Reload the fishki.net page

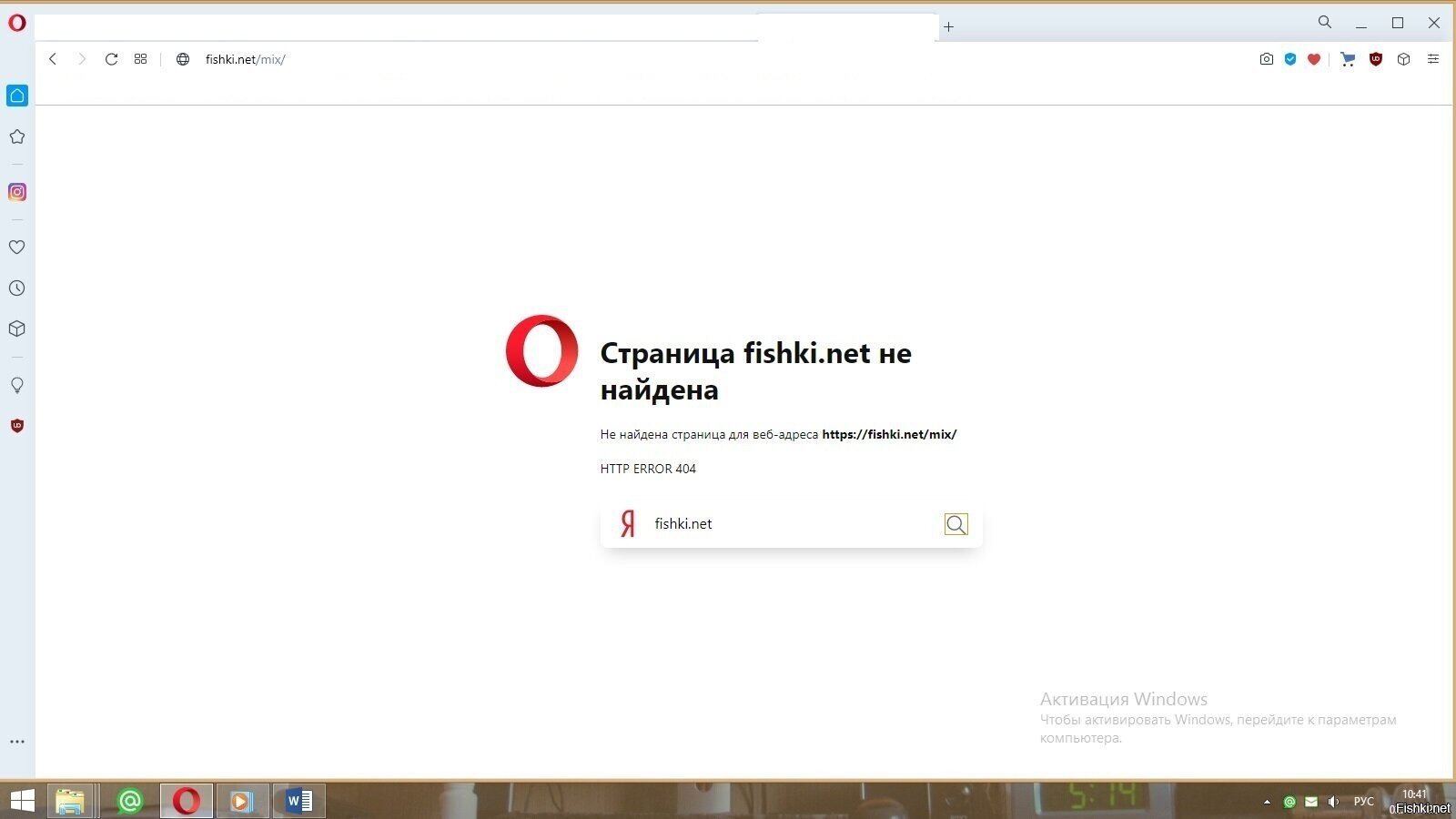(x=111, y=59)
